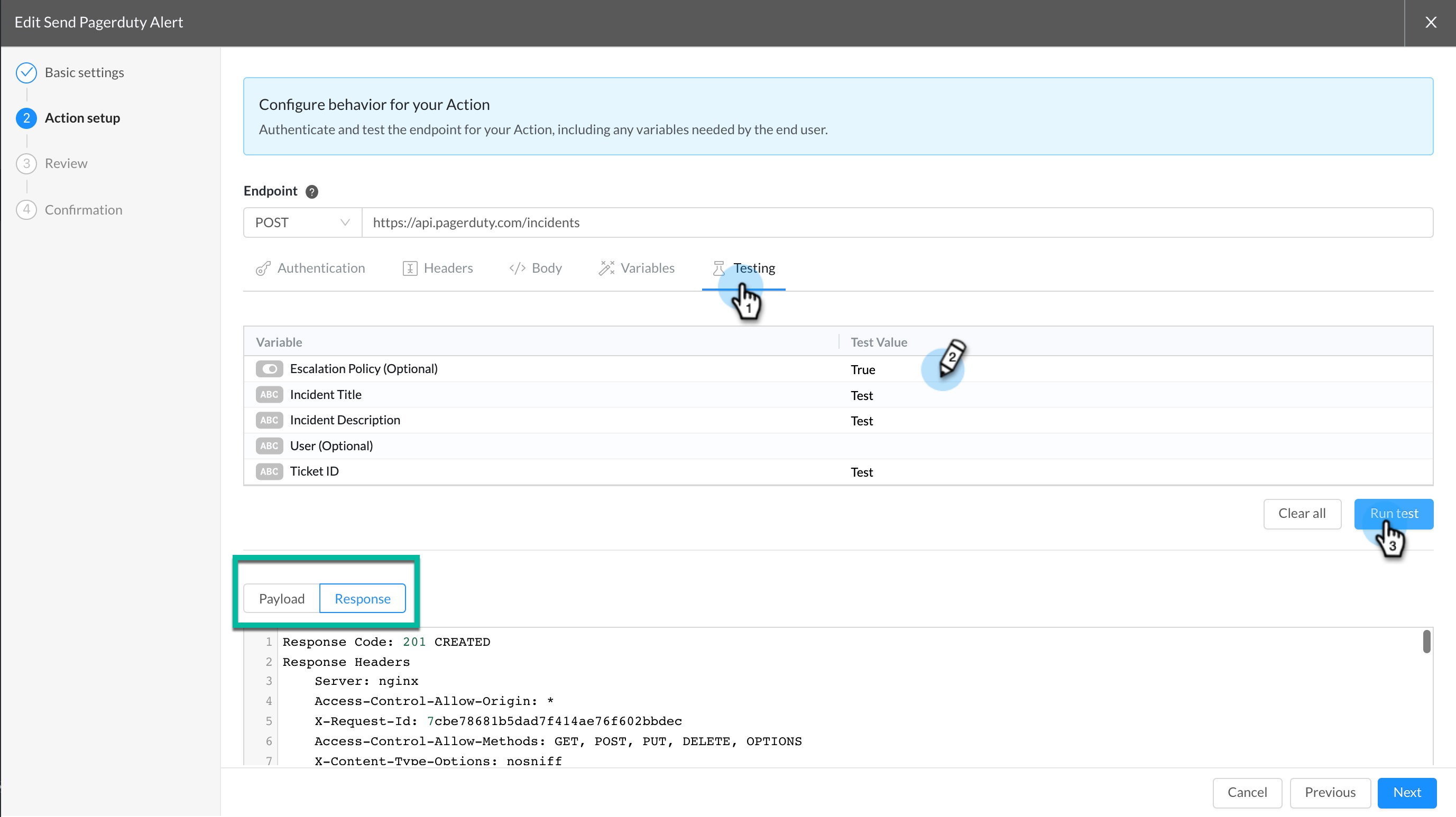
Task: Switch to the Authentication tab
Action: (x=310, y=268)
